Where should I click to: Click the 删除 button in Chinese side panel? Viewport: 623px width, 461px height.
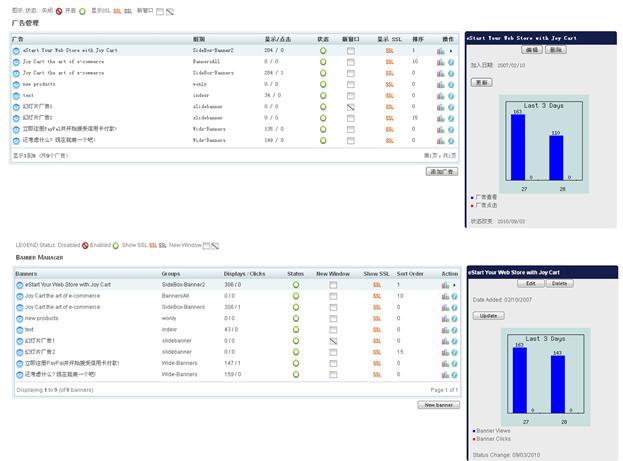pos(556,50)
